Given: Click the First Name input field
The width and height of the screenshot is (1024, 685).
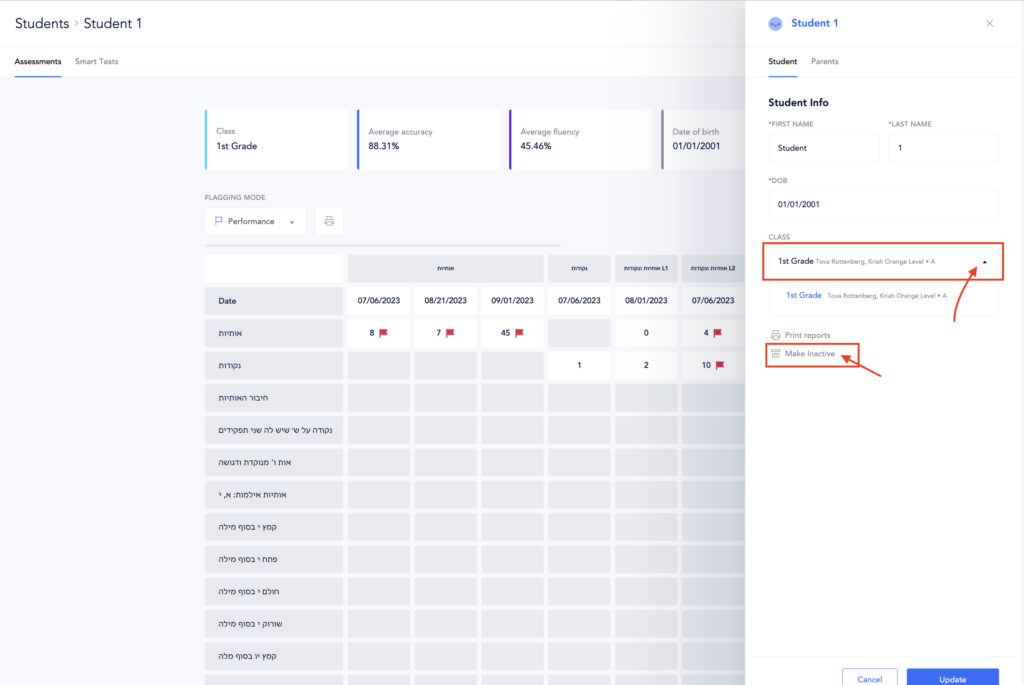Looking at the screenshot, I should 823,148.
